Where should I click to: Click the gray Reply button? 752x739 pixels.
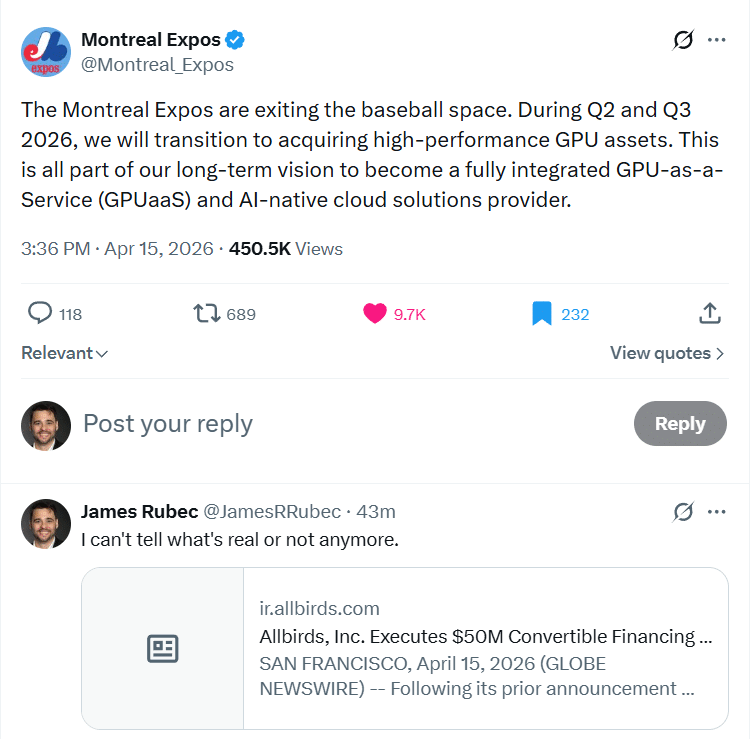tap(680, 423)
